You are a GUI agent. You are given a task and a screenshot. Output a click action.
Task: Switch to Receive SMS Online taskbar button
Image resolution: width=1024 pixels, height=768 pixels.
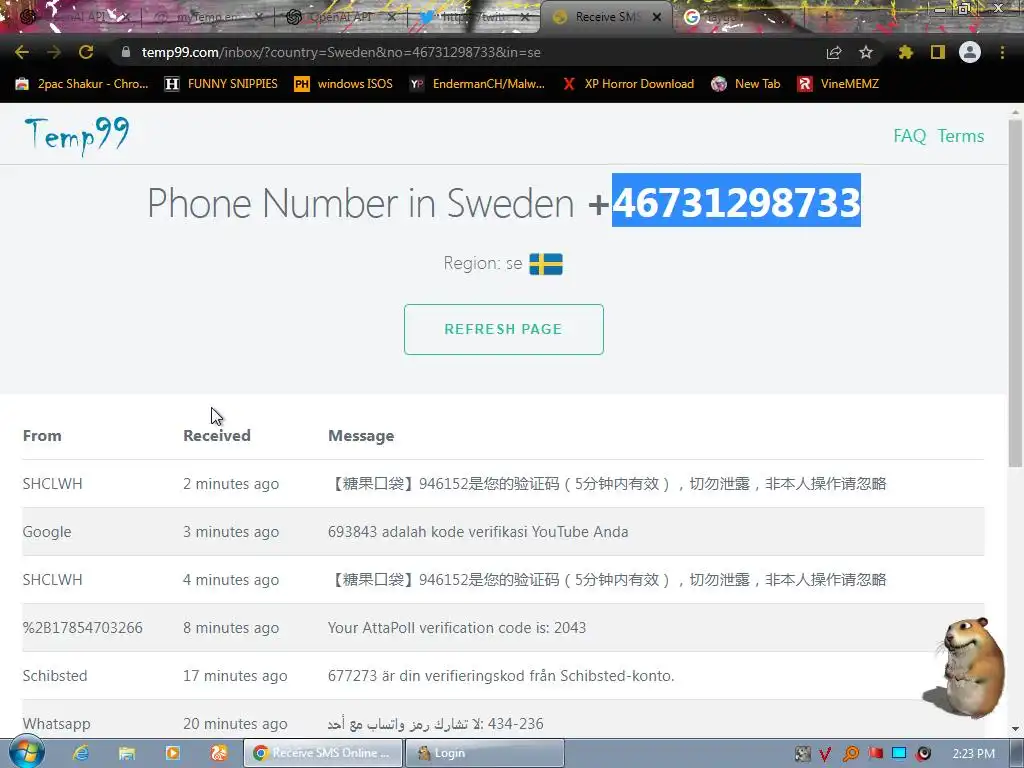click(323, 753)
